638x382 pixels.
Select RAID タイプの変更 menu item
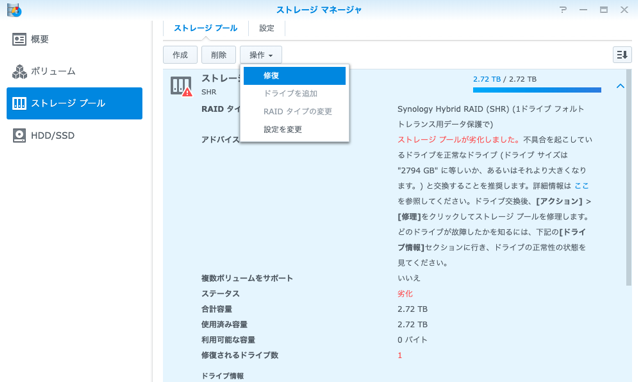click(x=295, y=111)
